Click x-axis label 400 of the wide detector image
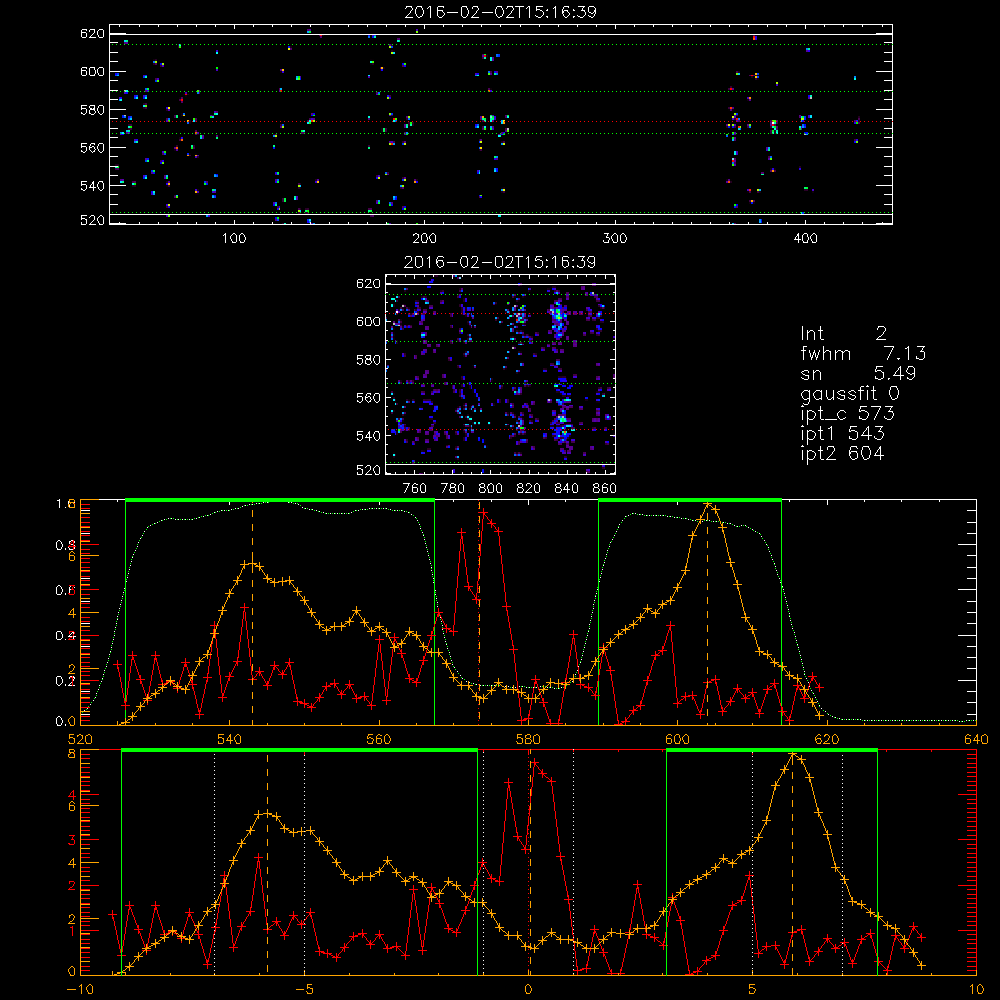 click(805, 239)
